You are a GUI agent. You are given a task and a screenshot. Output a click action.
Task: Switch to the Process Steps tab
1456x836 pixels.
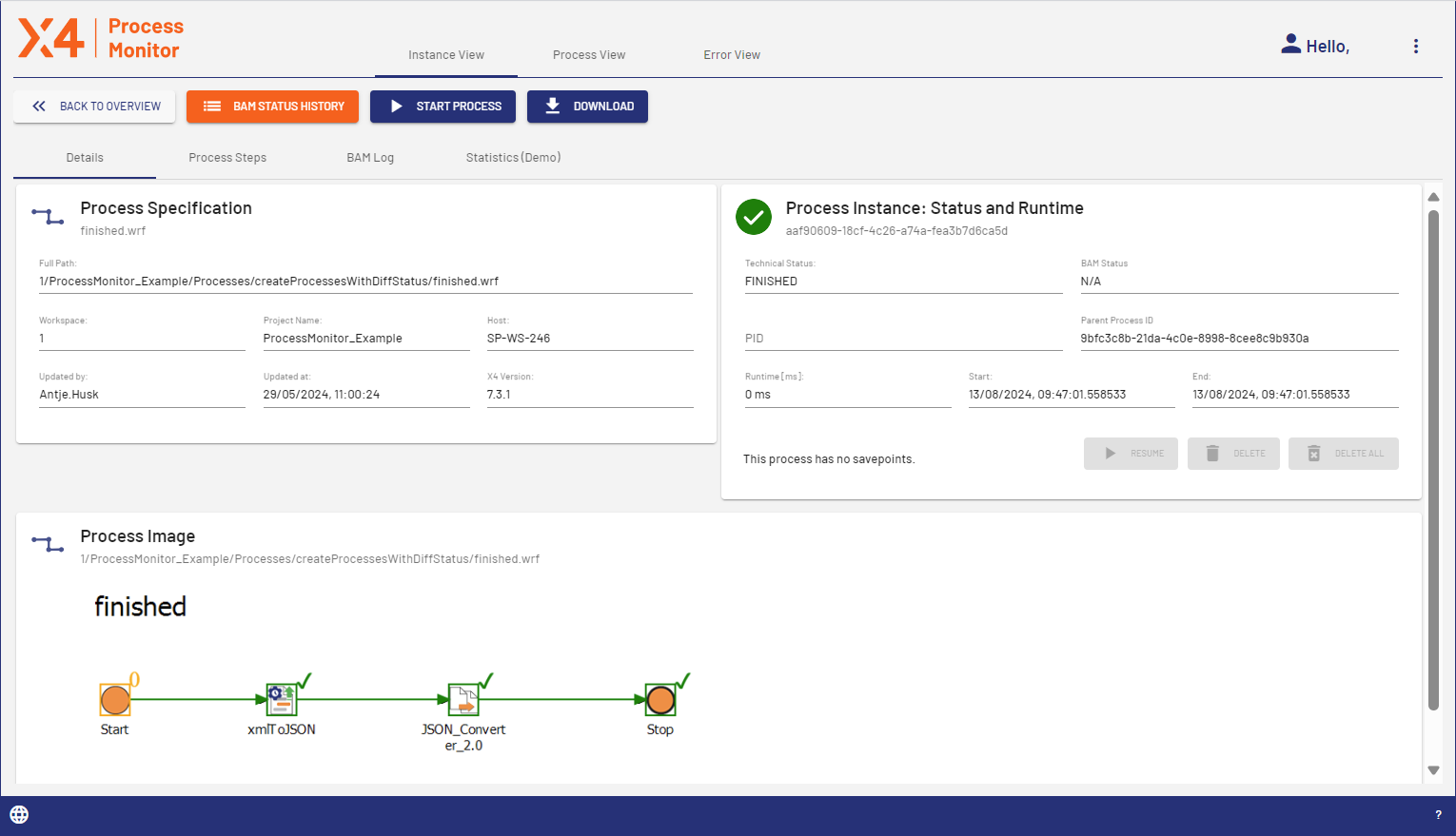pyautogui.click(x=227, y=158)
